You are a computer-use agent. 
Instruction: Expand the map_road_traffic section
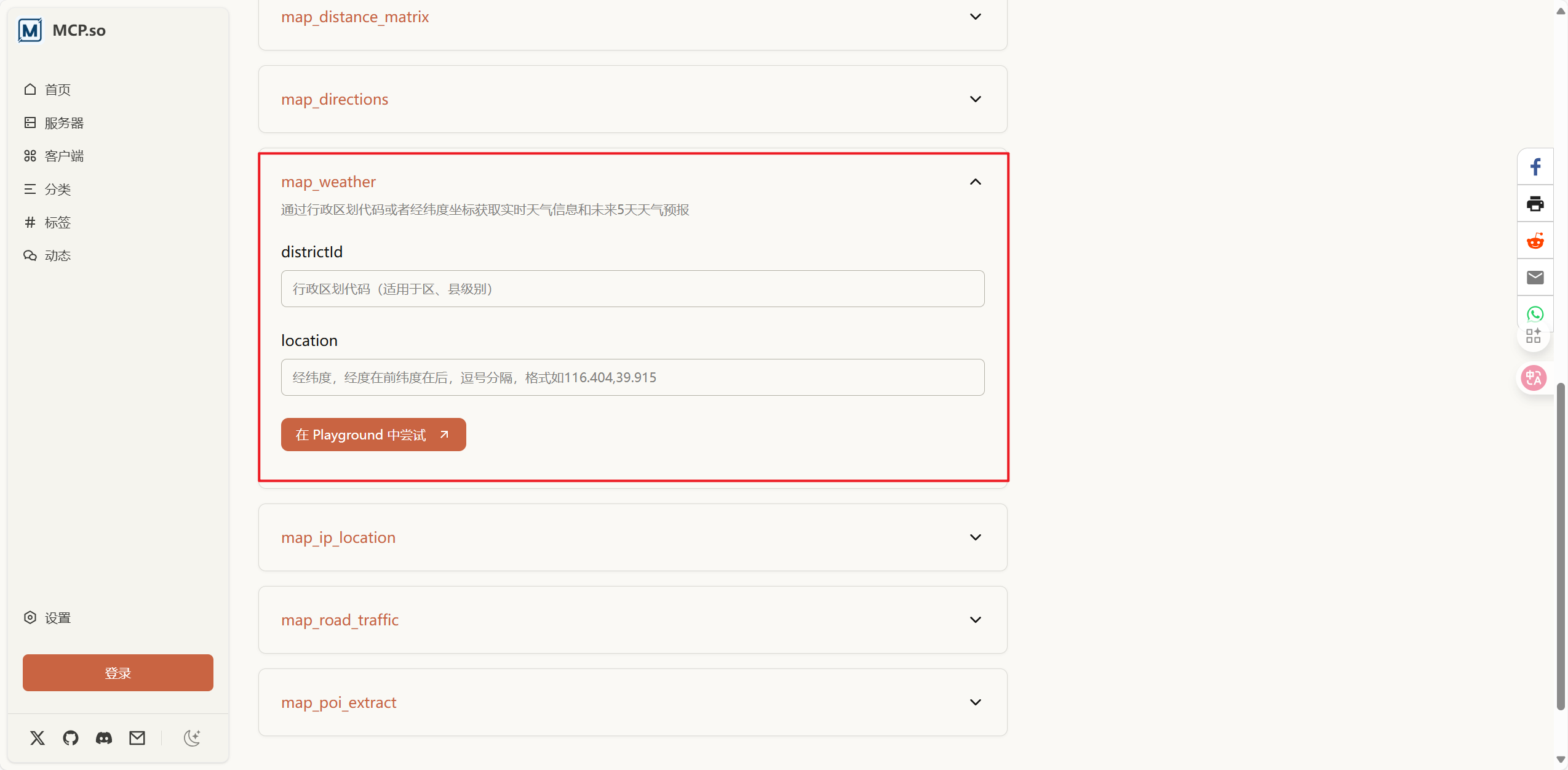[x=975, y=620]
